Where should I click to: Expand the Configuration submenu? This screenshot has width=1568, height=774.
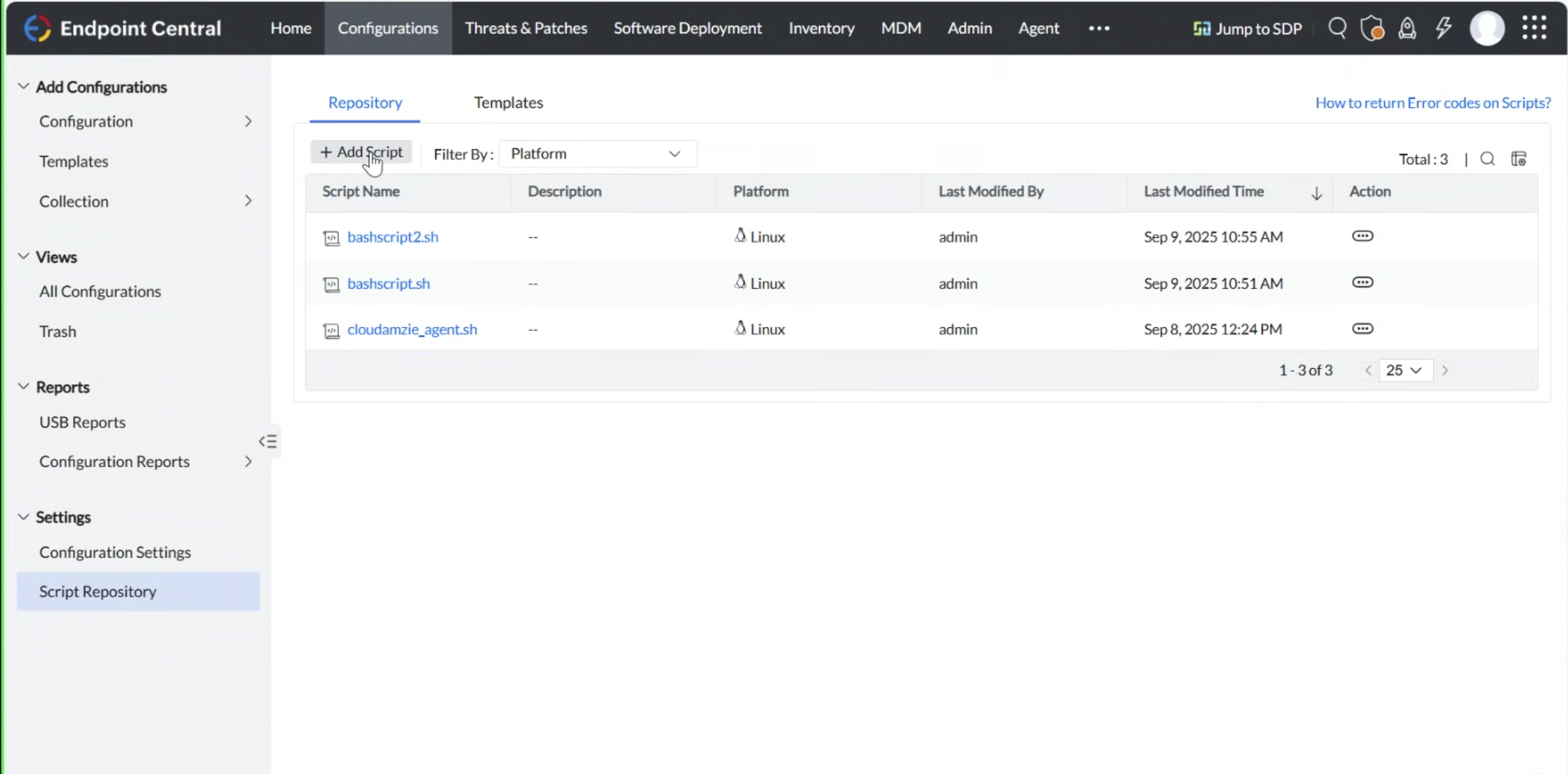(x=248, y=122)
